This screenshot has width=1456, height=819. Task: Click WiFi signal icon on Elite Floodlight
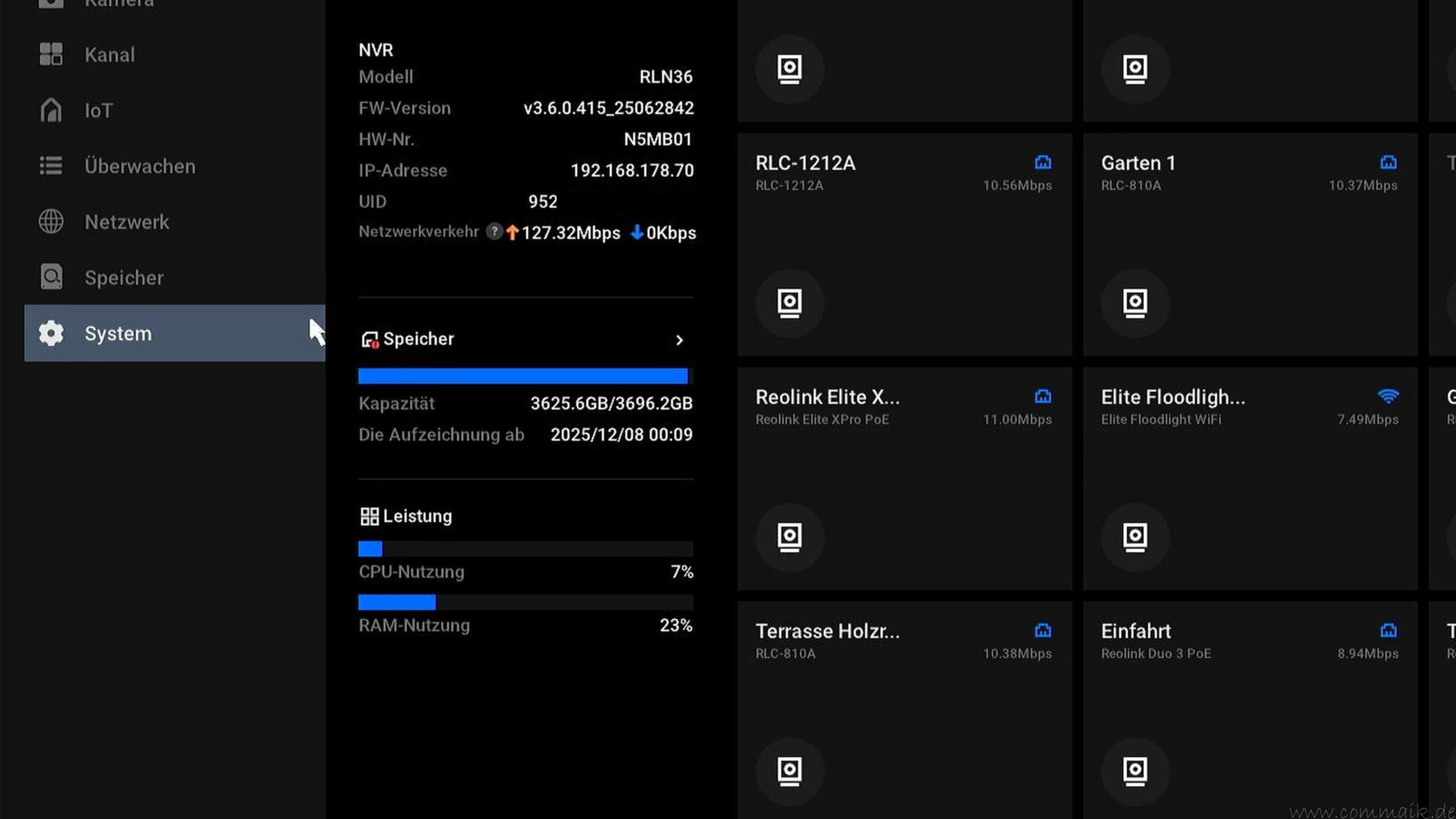1388,396
